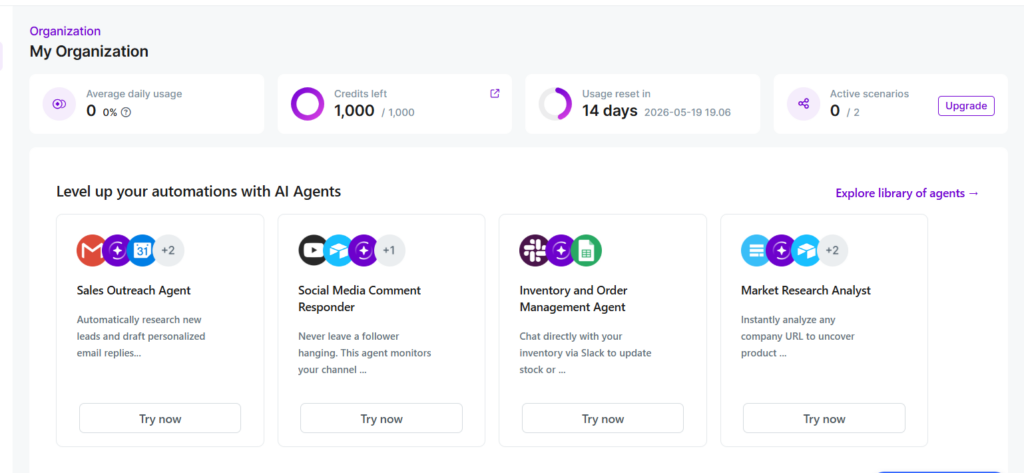
Task: Click the YouTube icon on Social Media Responder
Action: (313, 250)
